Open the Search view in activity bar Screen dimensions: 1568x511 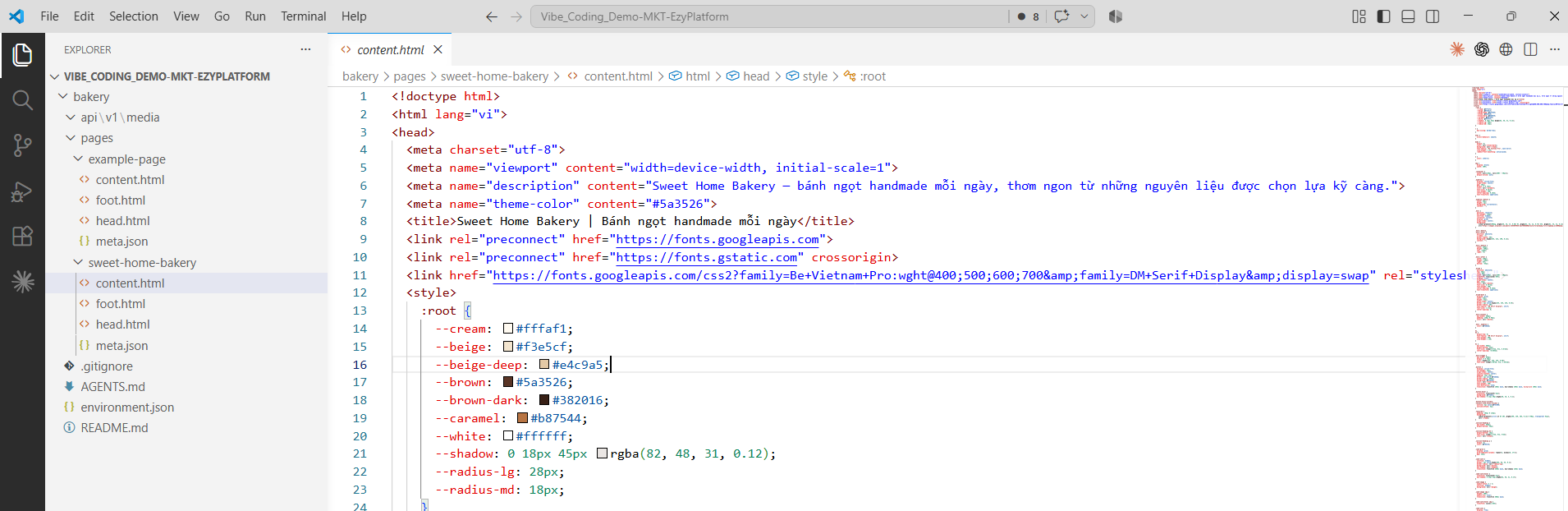click(22, 100)
